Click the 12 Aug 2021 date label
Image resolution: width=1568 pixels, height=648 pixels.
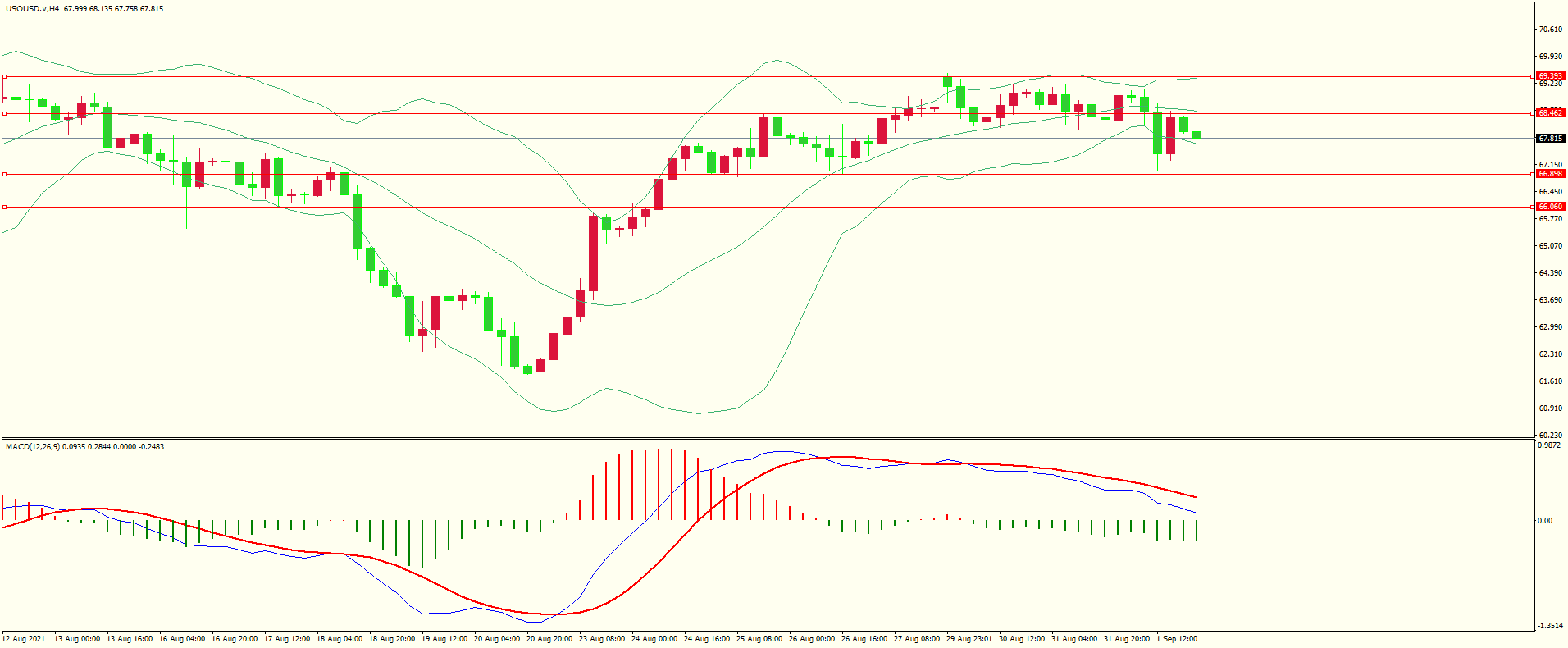24,639
